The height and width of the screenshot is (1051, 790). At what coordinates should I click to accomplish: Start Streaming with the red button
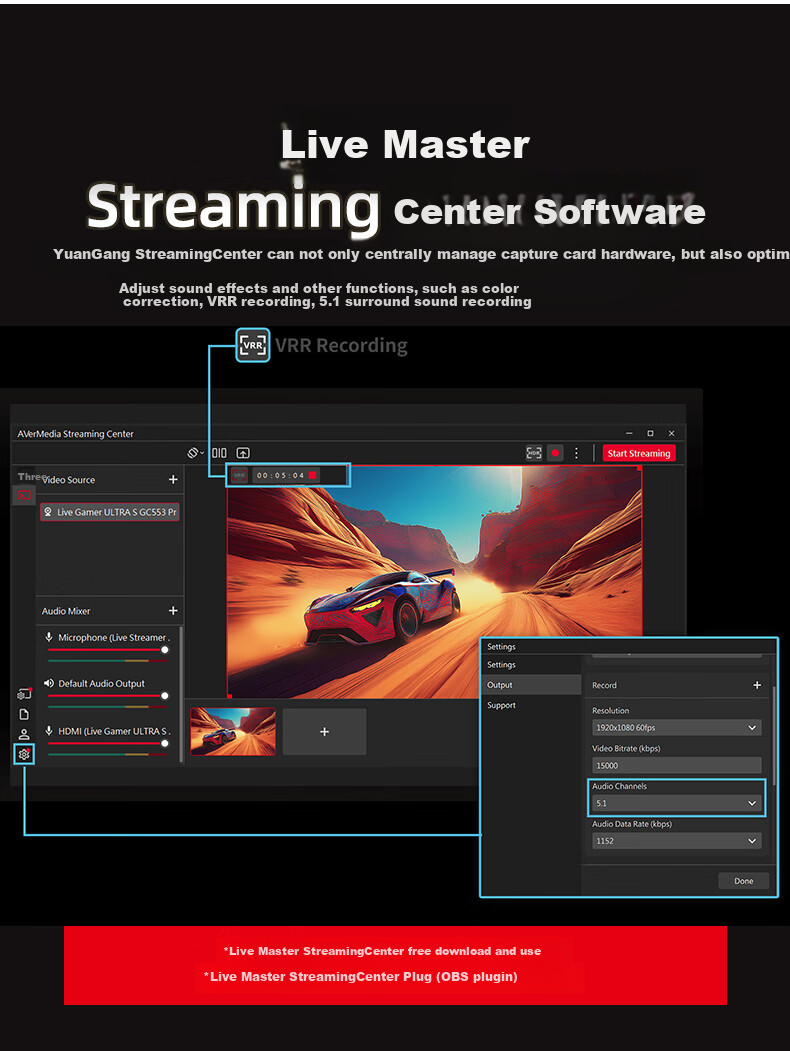pos(639,454)
